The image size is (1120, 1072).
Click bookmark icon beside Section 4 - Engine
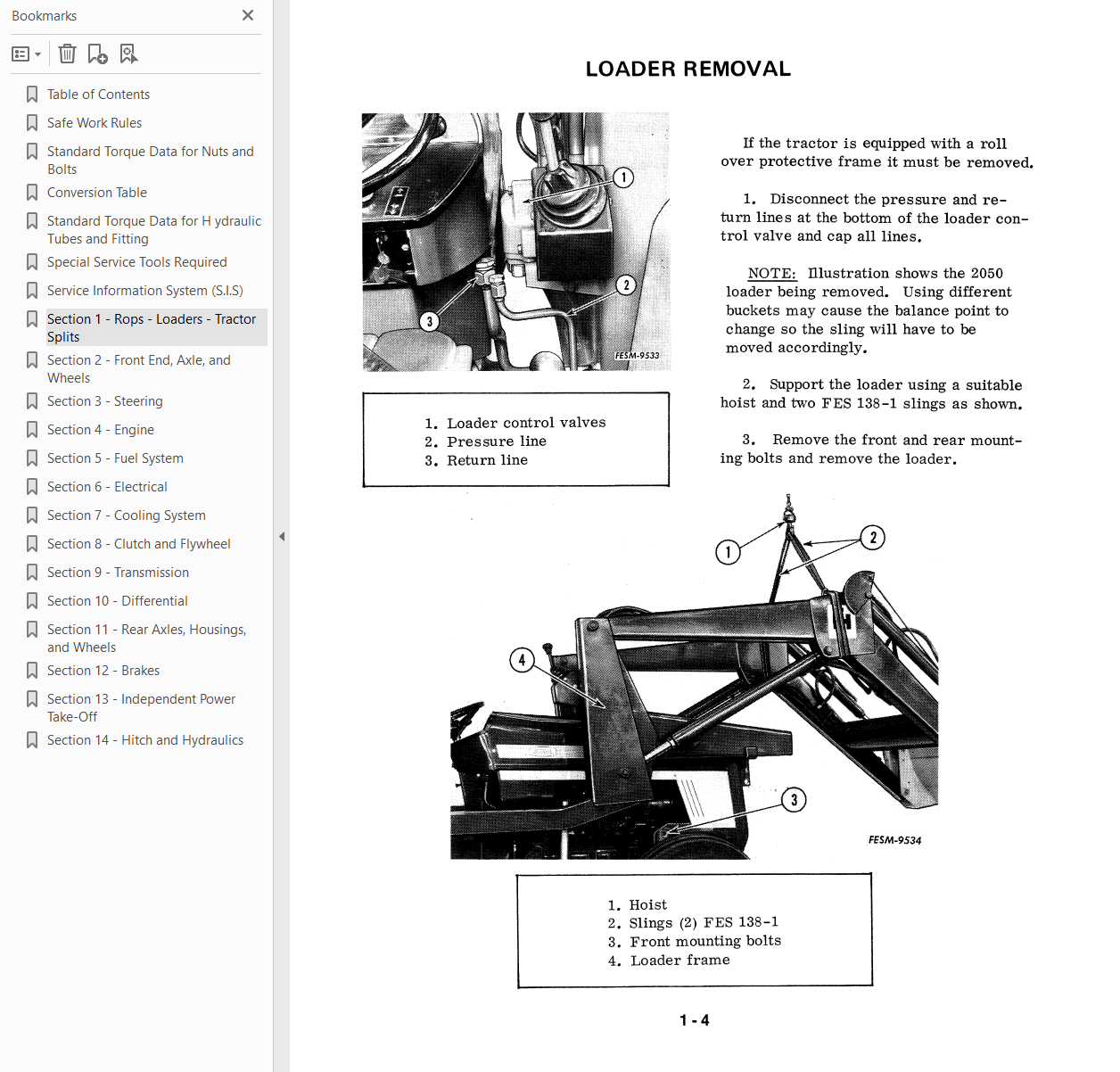coord(32,430)
